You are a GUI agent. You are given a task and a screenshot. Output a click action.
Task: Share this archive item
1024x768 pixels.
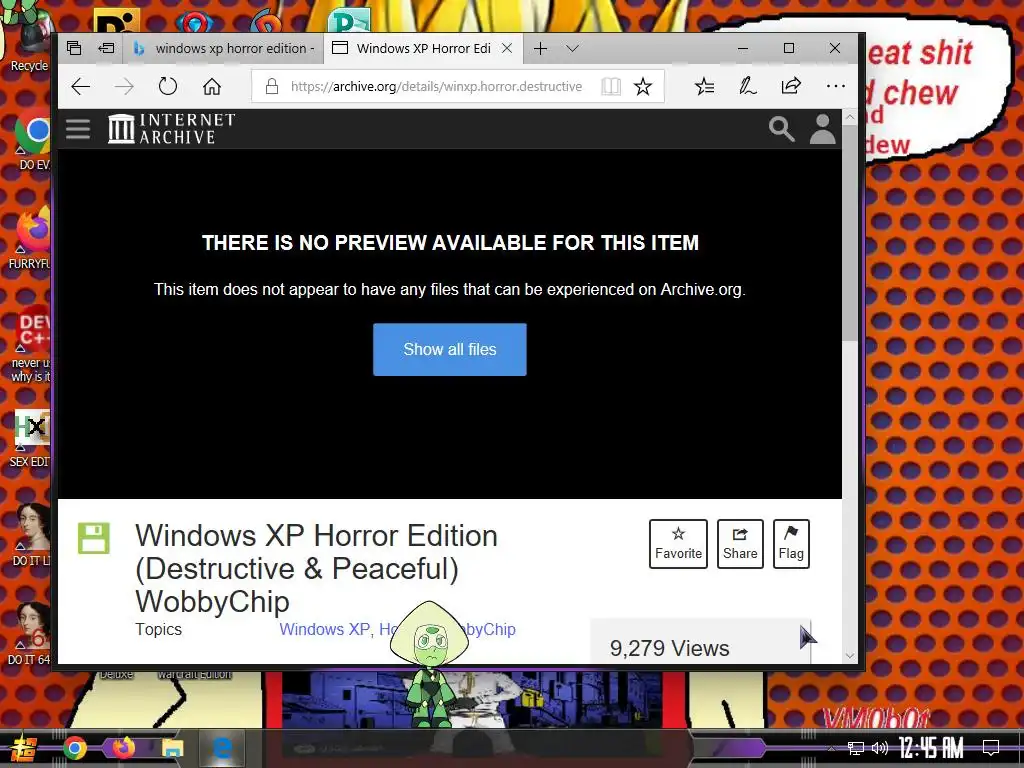[x=740, y=543]
